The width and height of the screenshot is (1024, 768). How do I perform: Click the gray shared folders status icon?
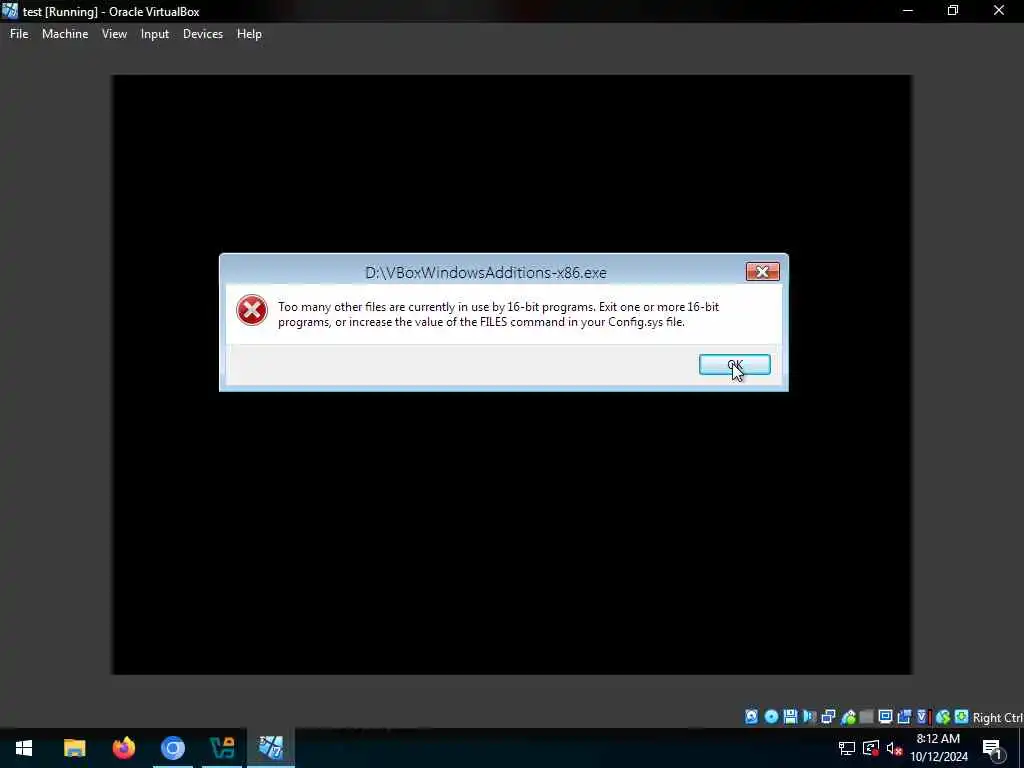tap(867, 717)
